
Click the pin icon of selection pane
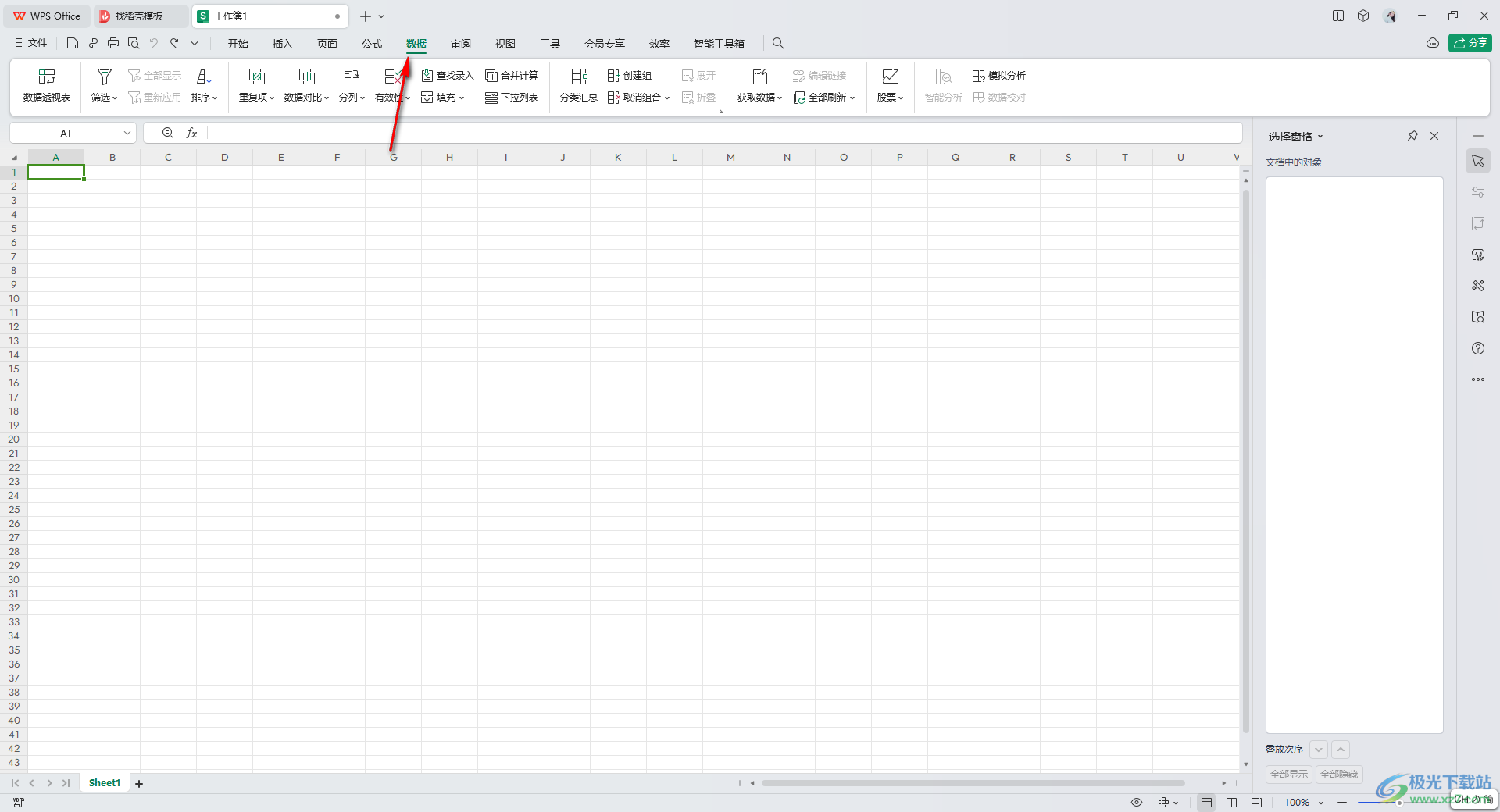click(1412, 136)
